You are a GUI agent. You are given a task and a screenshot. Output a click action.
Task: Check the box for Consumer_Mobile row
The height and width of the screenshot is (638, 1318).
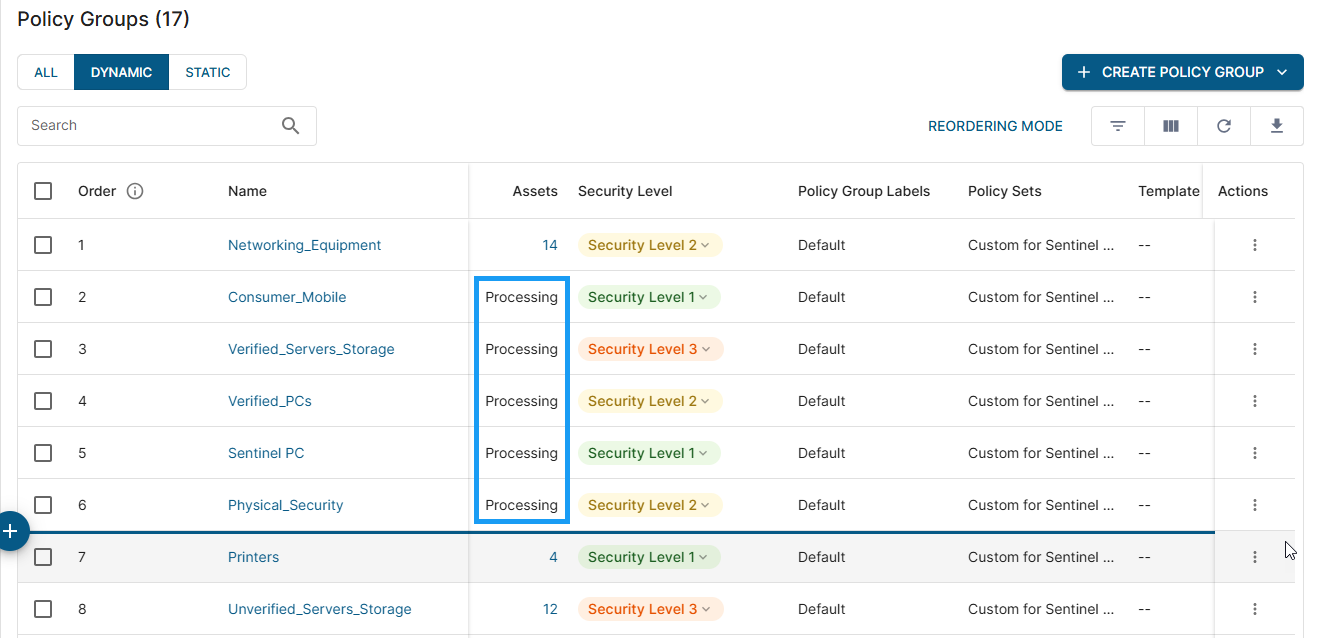point(43,297)
